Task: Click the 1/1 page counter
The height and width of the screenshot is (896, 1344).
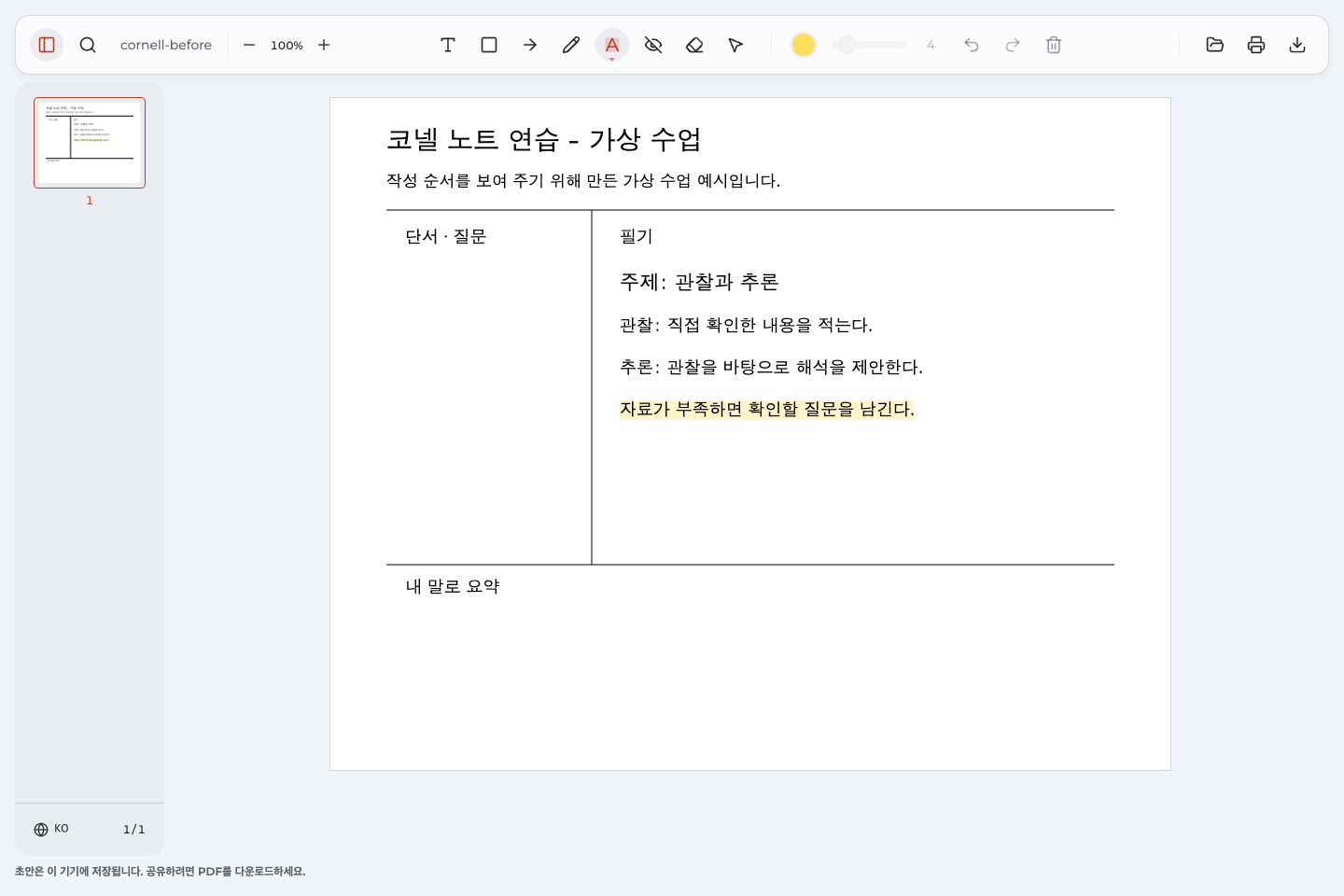Action: tap(134, 829)
